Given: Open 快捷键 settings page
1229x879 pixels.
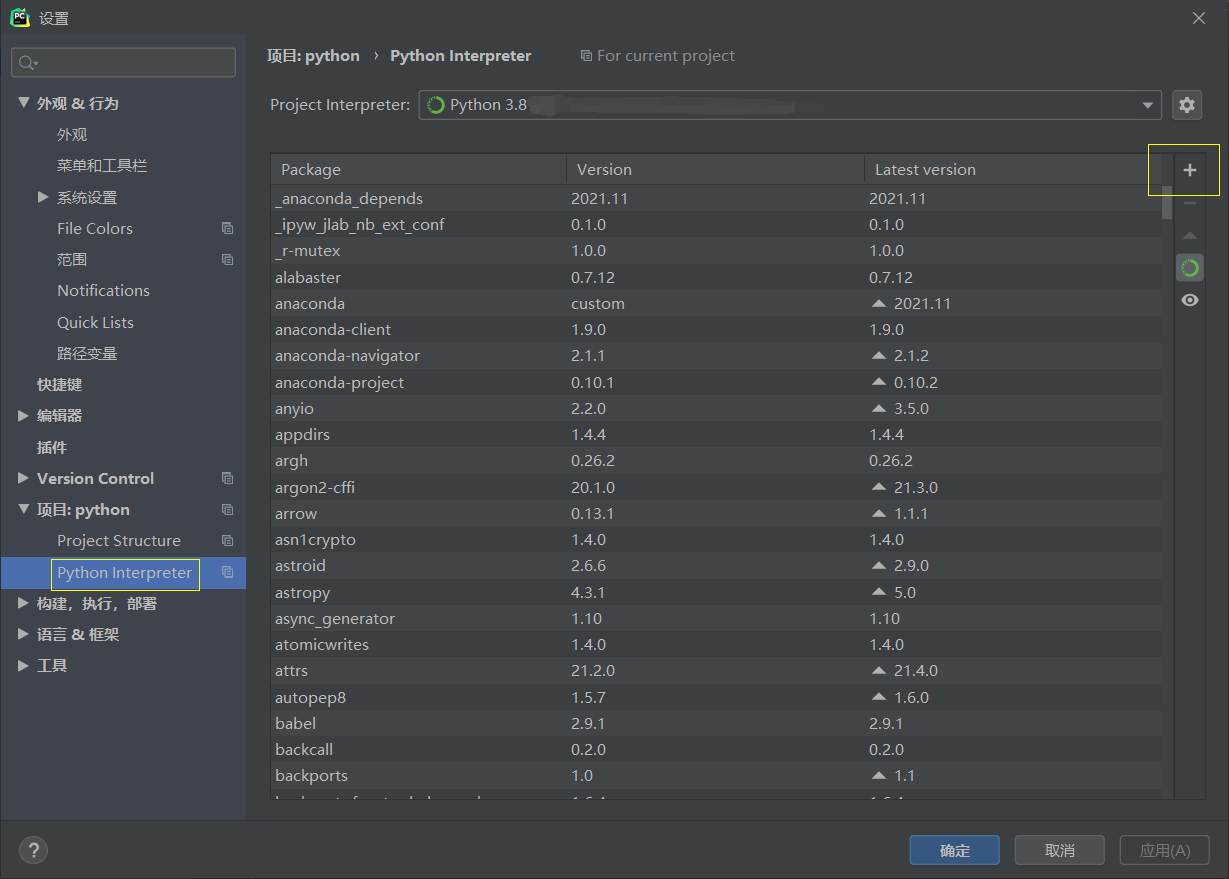Looking at the screenshot, I should (x=59, y=385).
